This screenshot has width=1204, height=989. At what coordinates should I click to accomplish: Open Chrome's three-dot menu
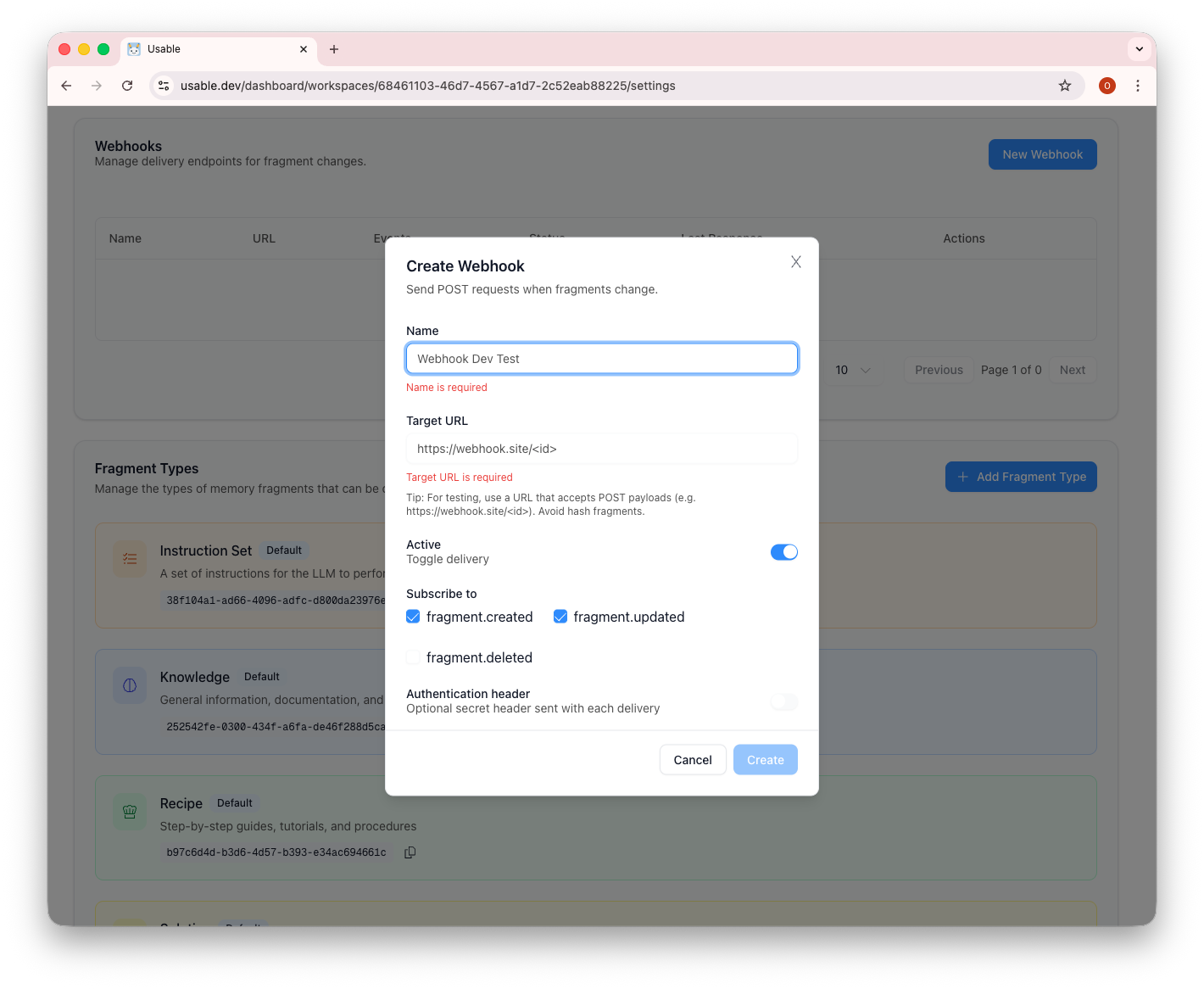[1138, 86]
